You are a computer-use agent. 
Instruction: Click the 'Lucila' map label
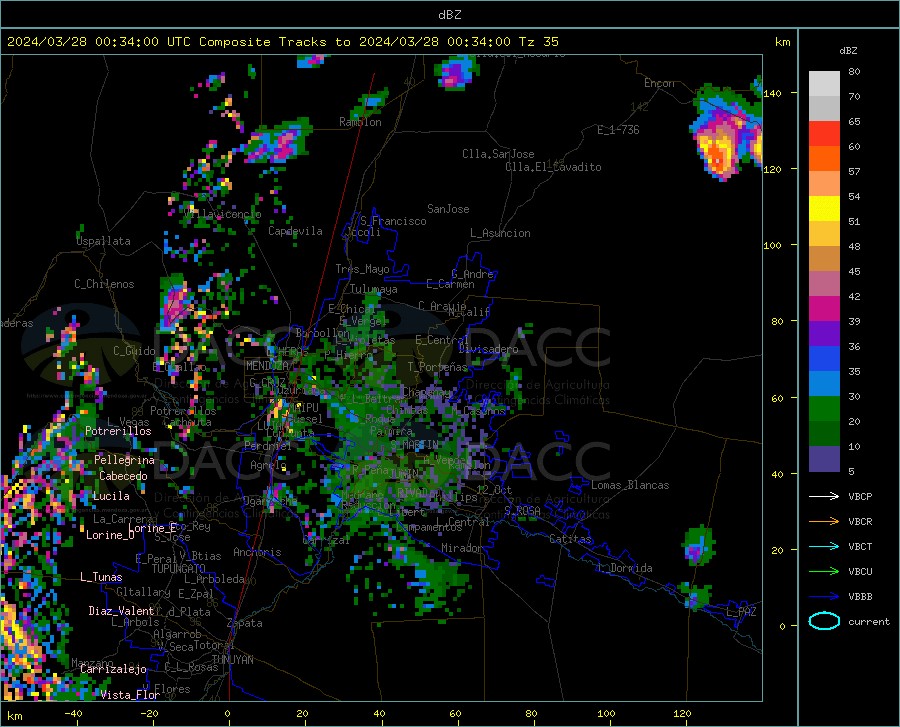[x=111, y=496]
